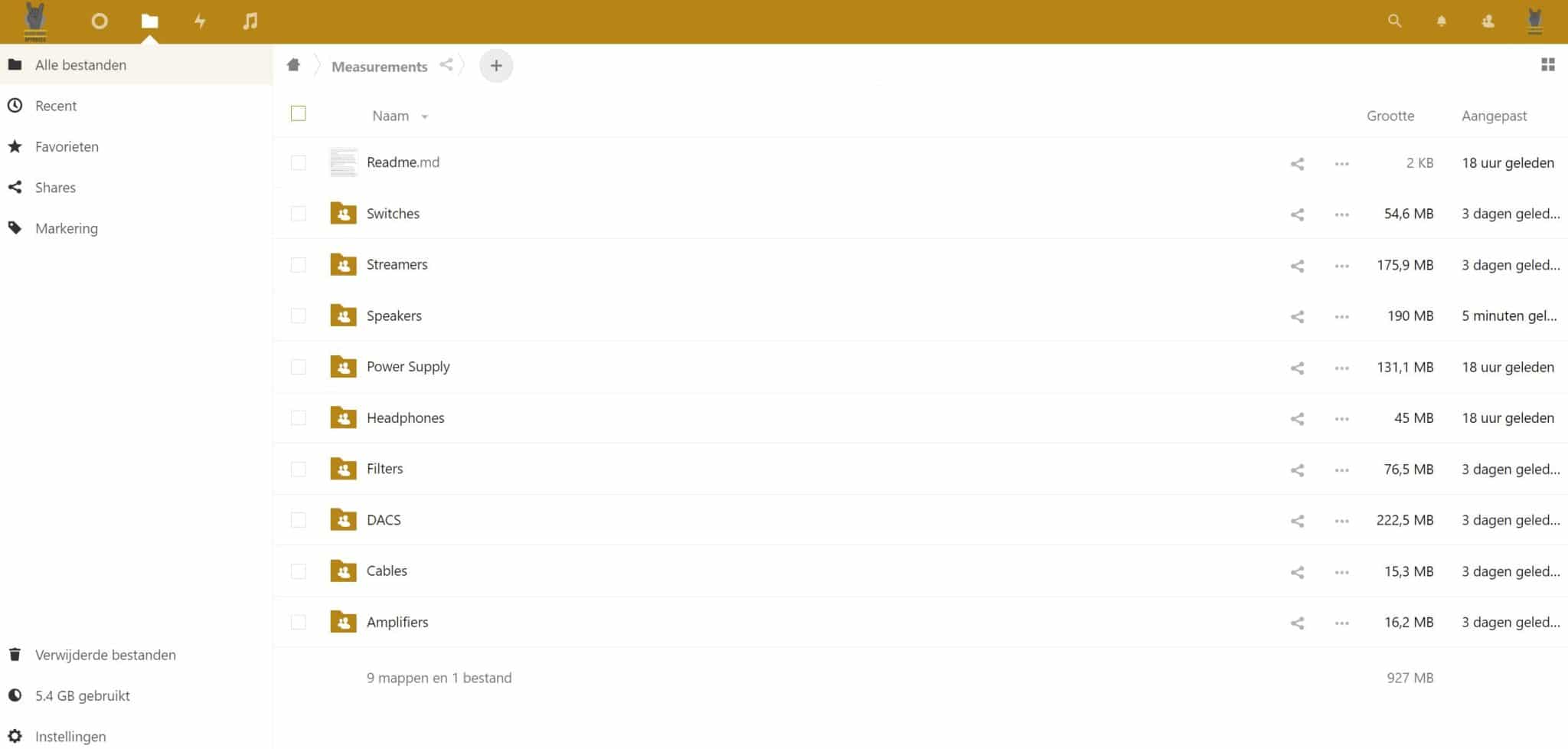The image size is (1568, 749).
Task: Share the Speakers folder
Action: [x=1297, y=316]
